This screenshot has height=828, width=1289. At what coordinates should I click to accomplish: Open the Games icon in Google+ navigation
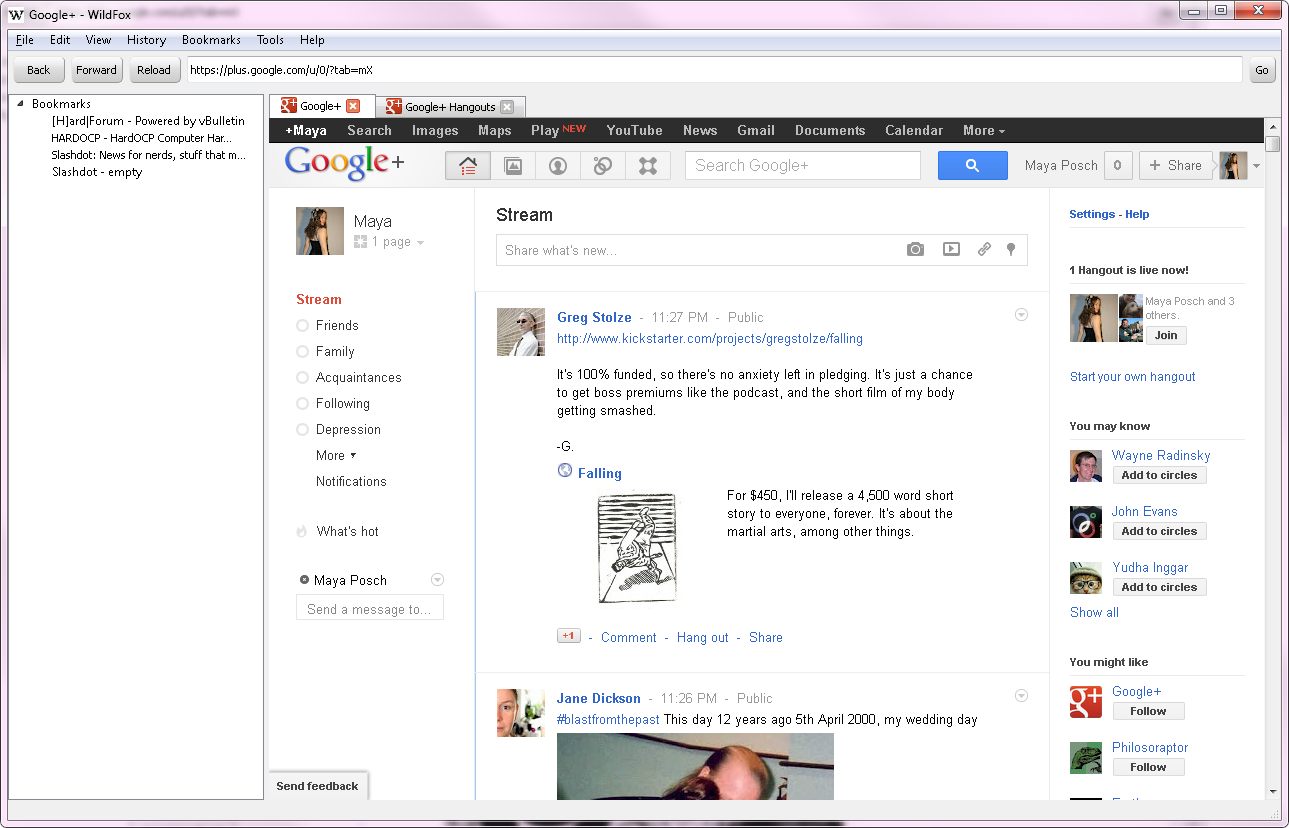(x=648, y=166)
